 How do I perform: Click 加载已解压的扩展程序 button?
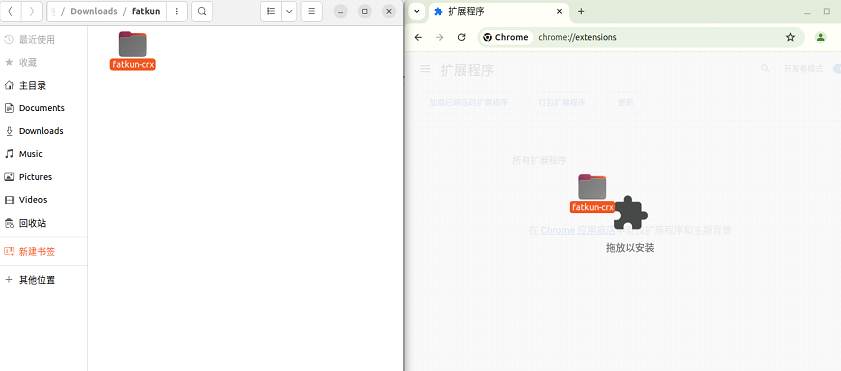(x=469, y=102)
